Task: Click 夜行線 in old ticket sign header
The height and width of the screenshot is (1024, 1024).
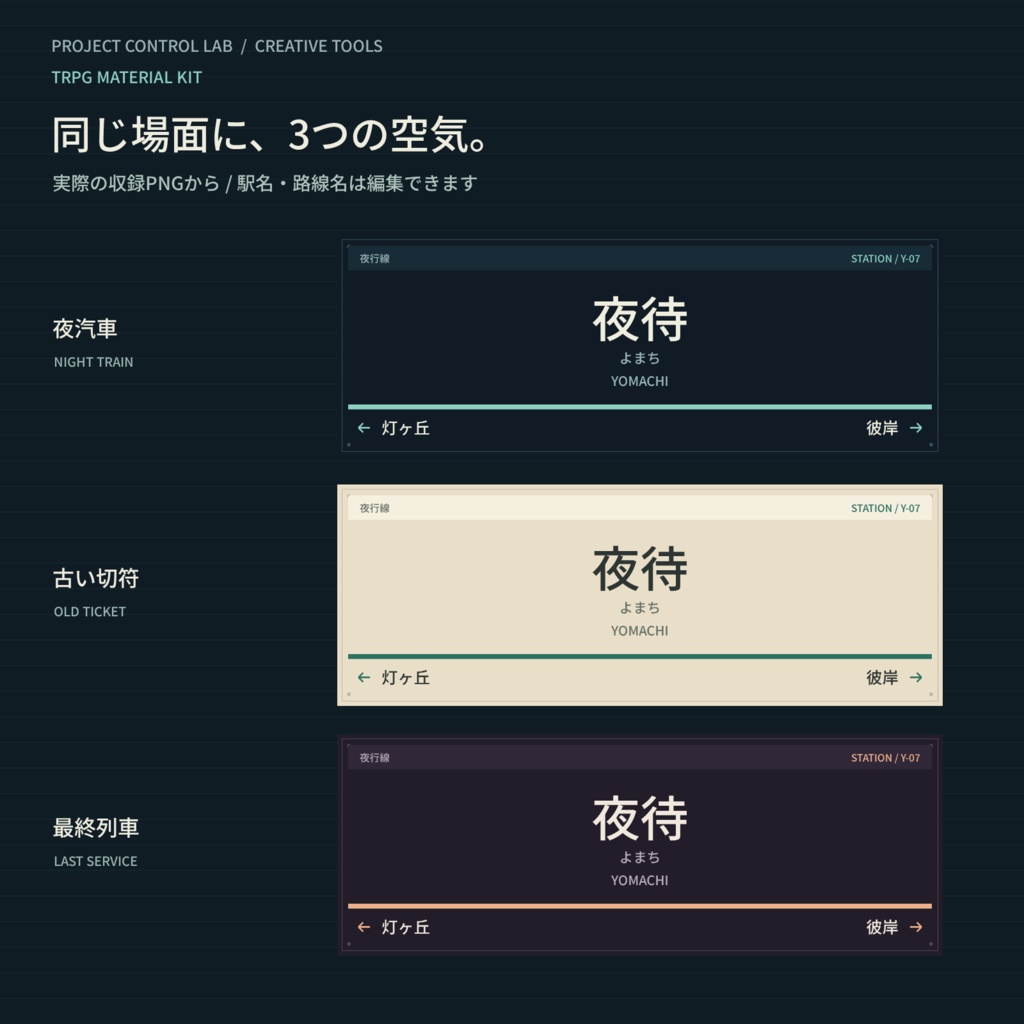Action: [x=374, y=508]
